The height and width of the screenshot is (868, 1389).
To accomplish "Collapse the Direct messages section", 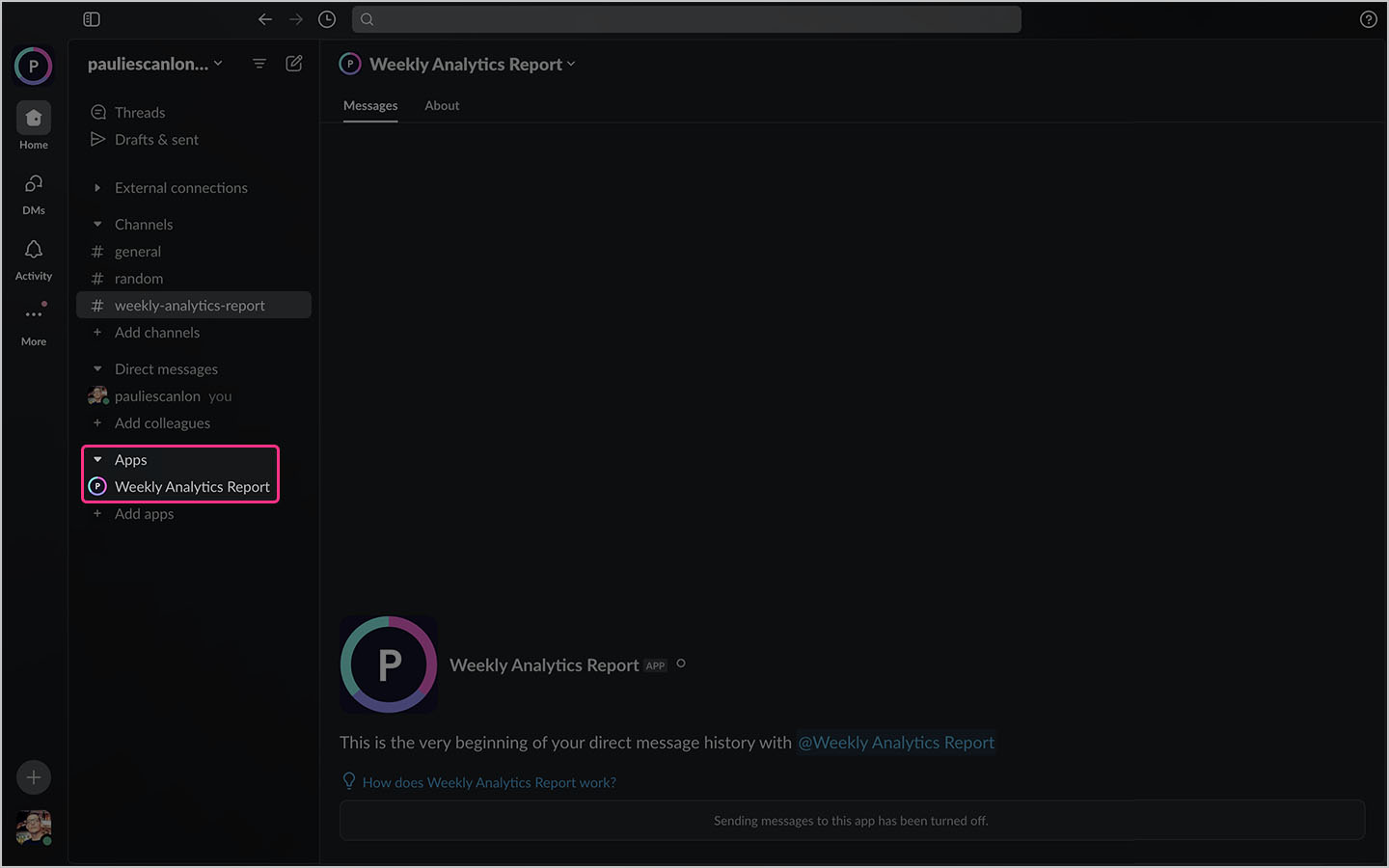I will click(x=96, y=368).
